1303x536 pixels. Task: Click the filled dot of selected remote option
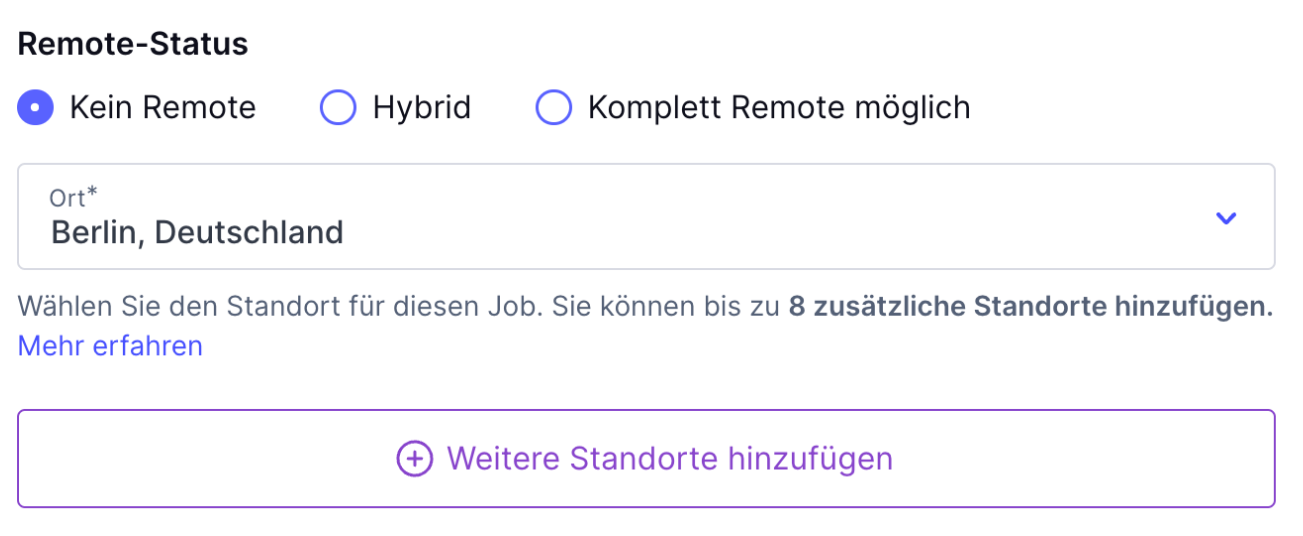point(36,107)
